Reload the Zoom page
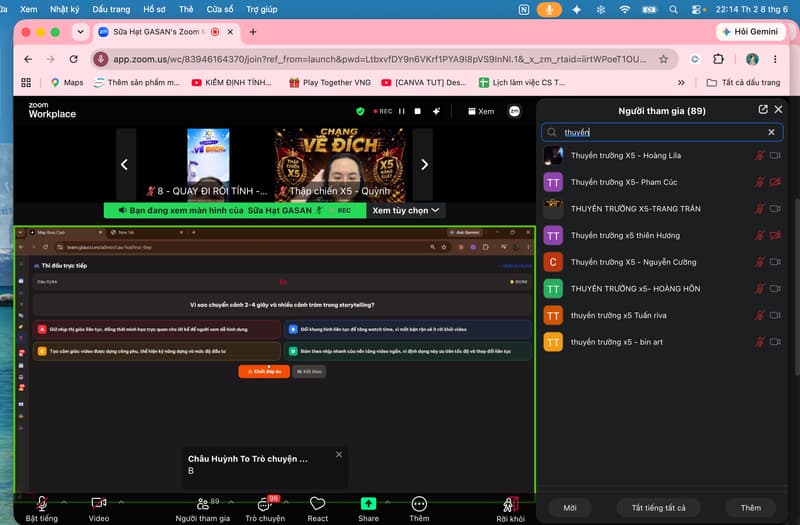The image size is (800, 525). (73, 59)
